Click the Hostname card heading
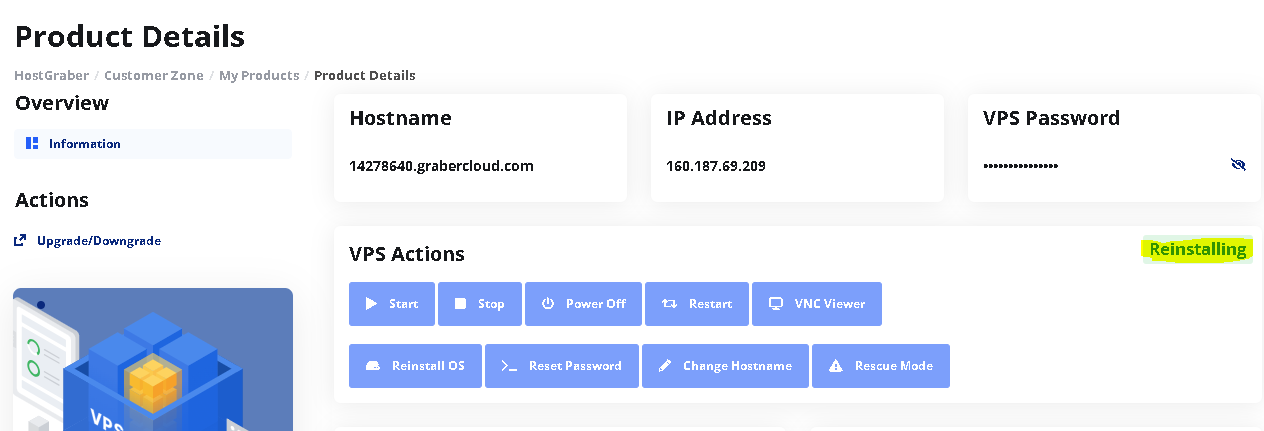This screenshot has height=431, width=1264. (400, 118)
